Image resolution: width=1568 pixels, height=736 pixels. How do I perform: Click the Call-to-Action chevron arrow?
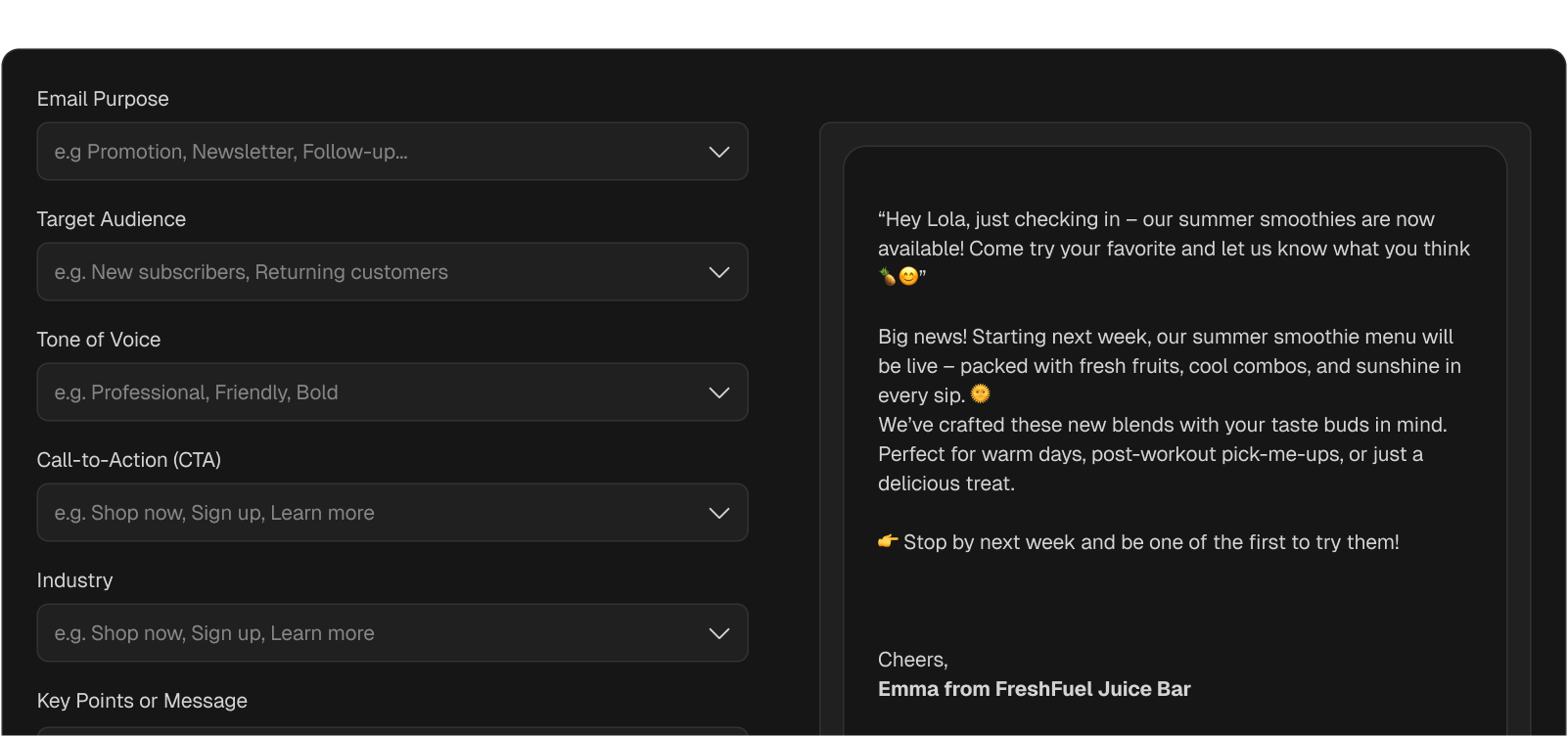coord(719,513)
